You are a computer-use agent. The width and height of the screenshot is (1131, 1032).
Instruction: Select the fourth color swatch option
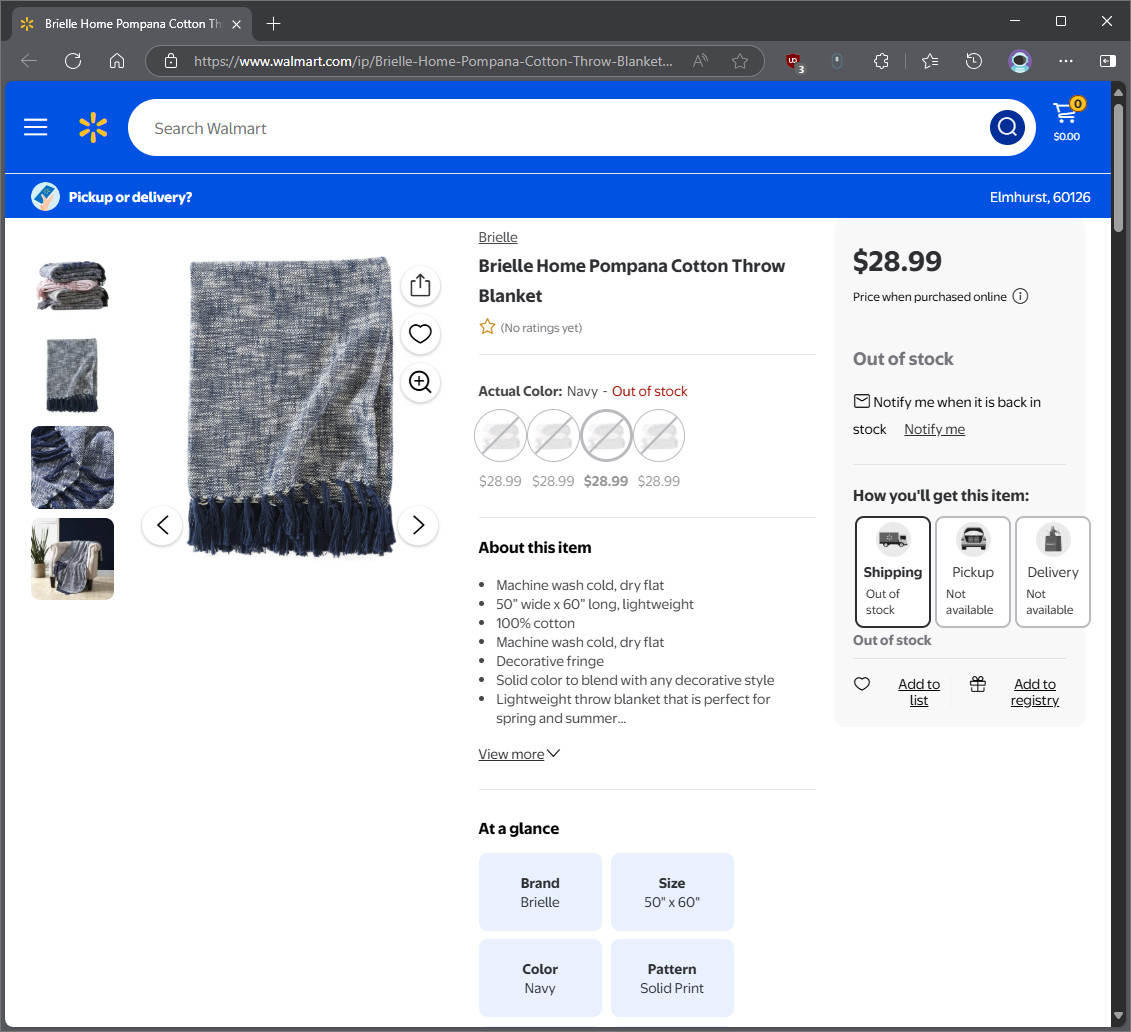pos(659,436)
